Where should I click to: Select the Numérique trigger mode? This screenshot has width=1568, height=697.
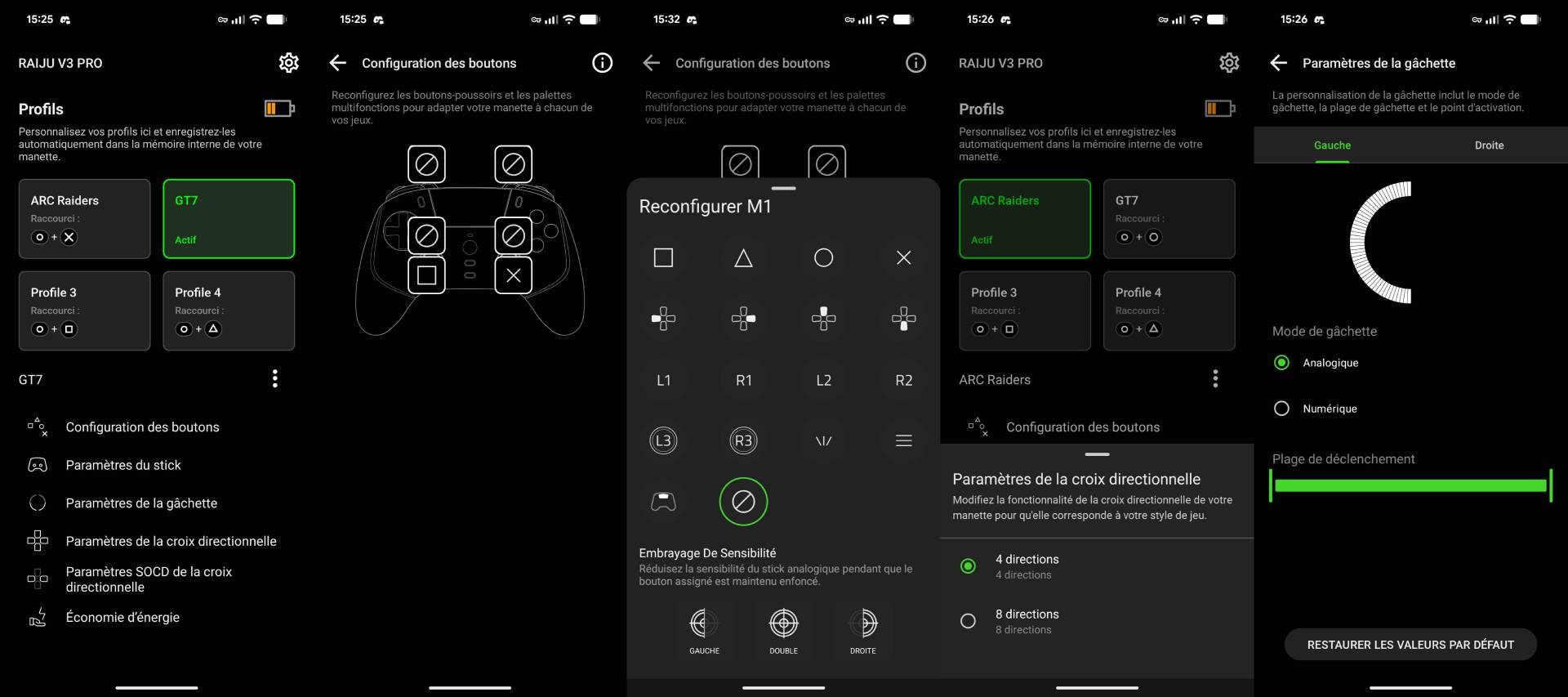point(1282,409)
